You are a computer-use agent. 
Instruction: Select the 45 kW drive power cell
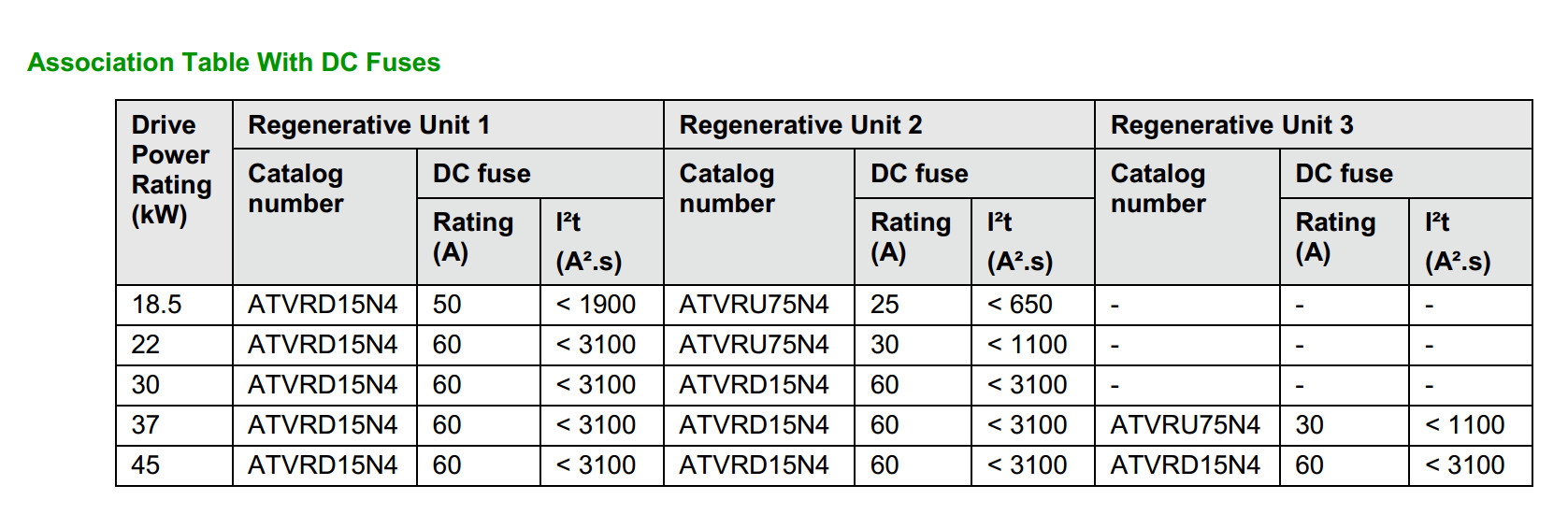click(x=174, y=465)
